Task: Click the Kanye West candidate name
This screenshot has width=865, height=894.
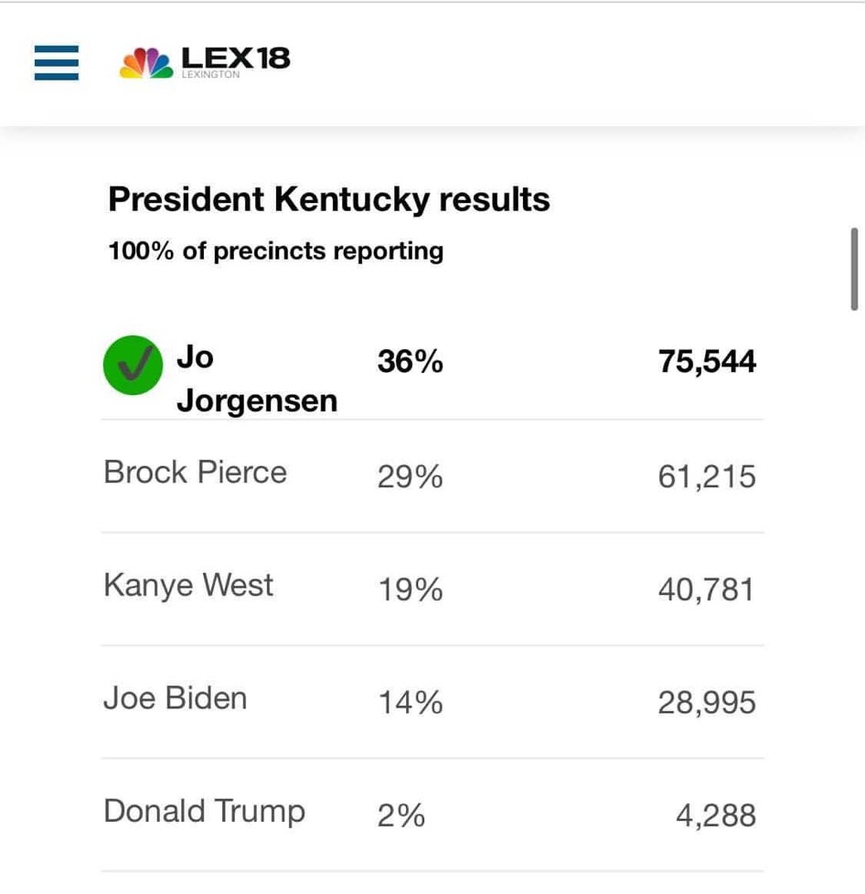Action: (189, 586)
